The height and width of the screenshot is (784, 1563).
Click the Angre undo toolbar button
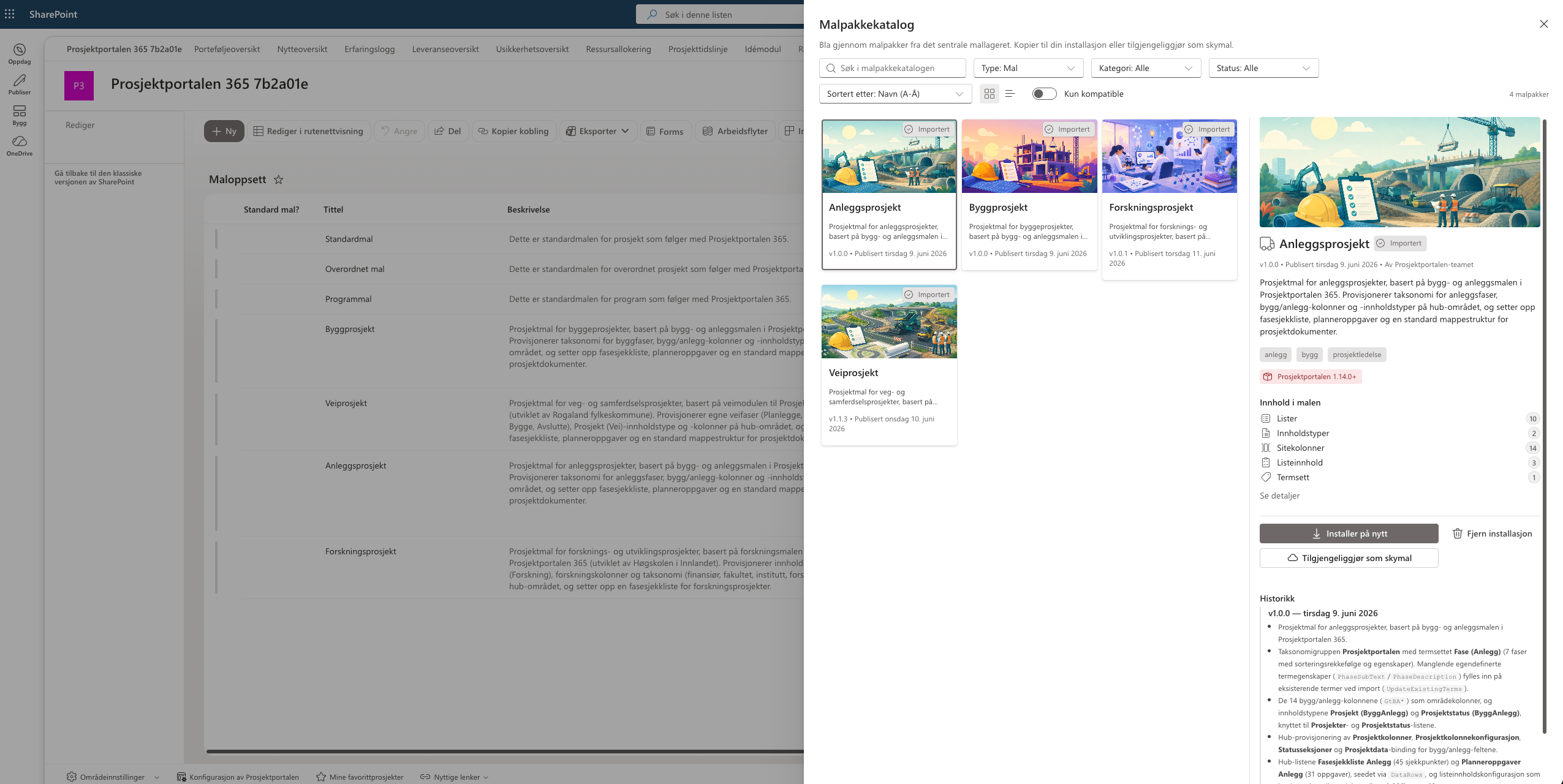coord(399,131)
